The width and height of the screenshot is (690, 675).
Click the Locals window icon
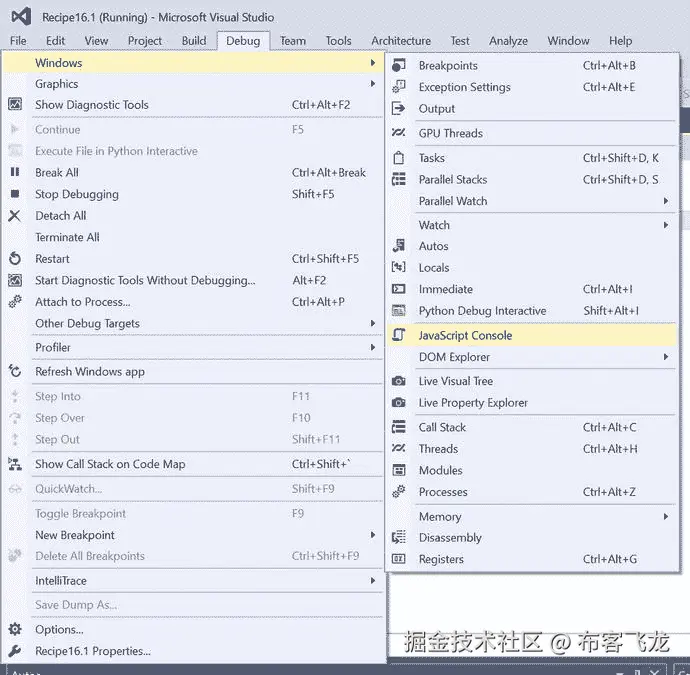coord(399,267)
